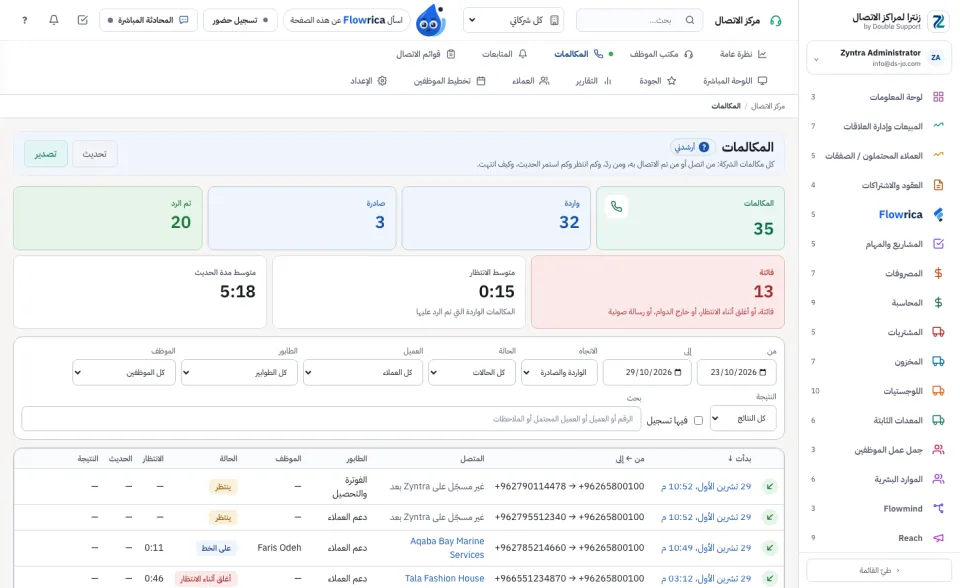Click the فائتة 13 missed calls card

[658, 292]
